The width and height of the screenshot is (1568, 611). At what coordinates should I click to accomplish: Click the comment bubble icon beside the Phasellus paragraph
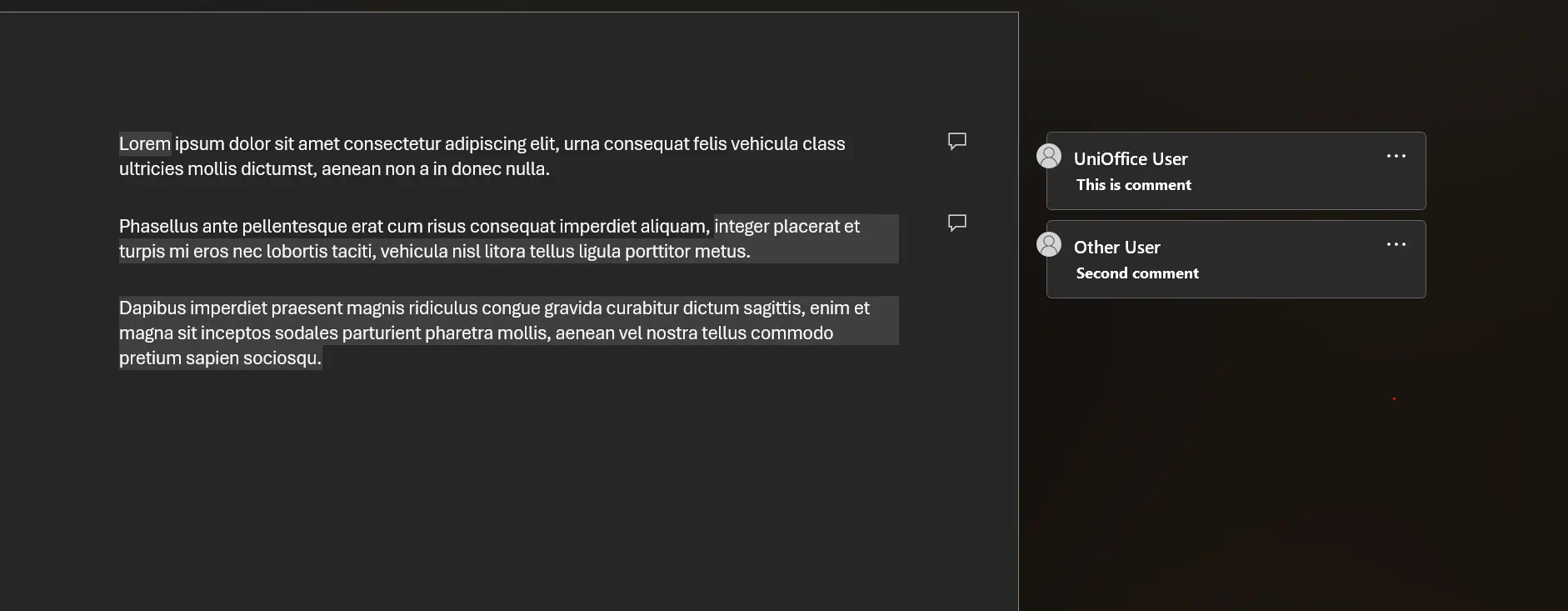956,223
